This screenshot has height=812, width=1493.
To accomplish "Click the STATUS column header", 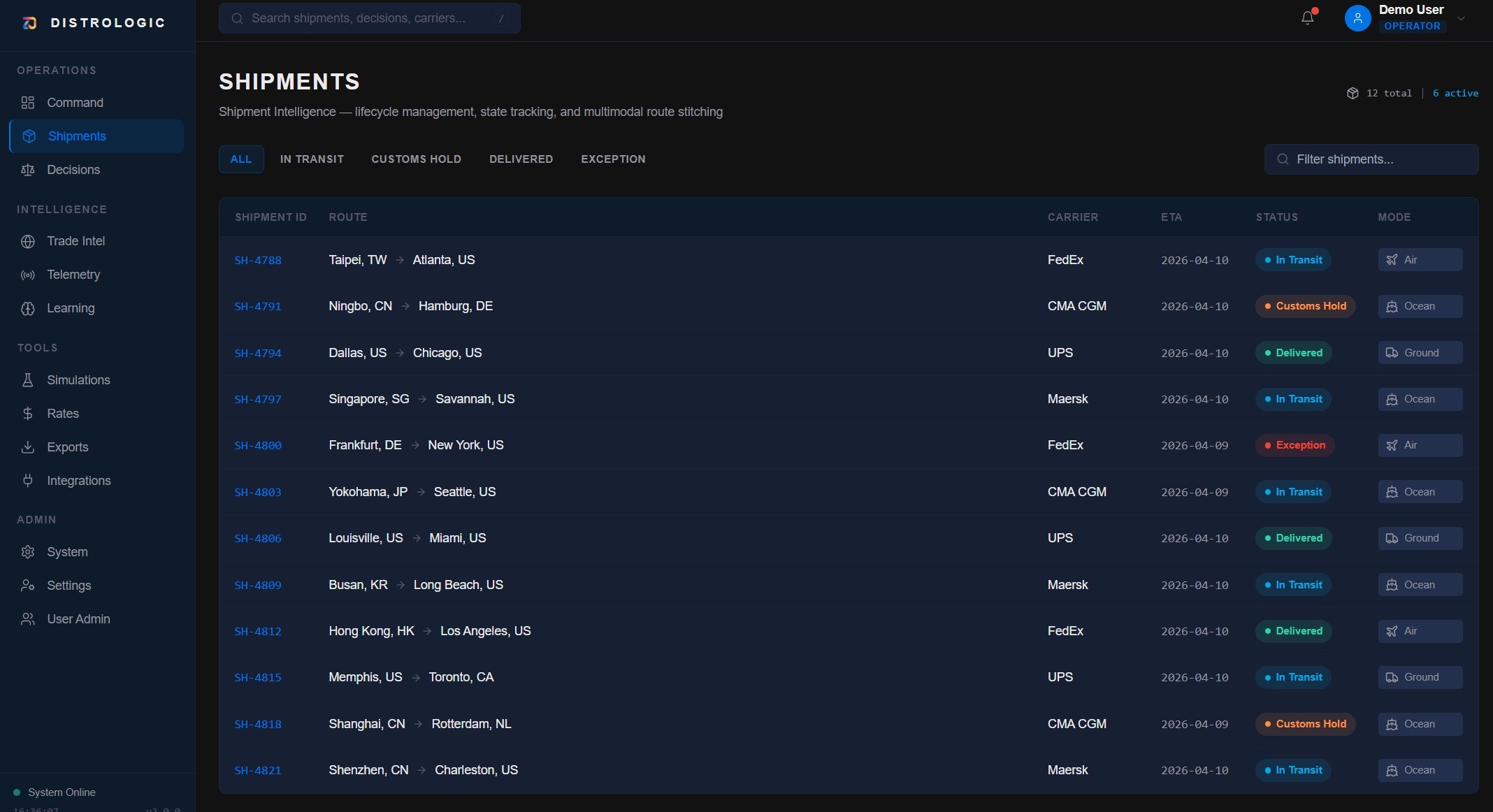I will click(x=1276, y=217).
